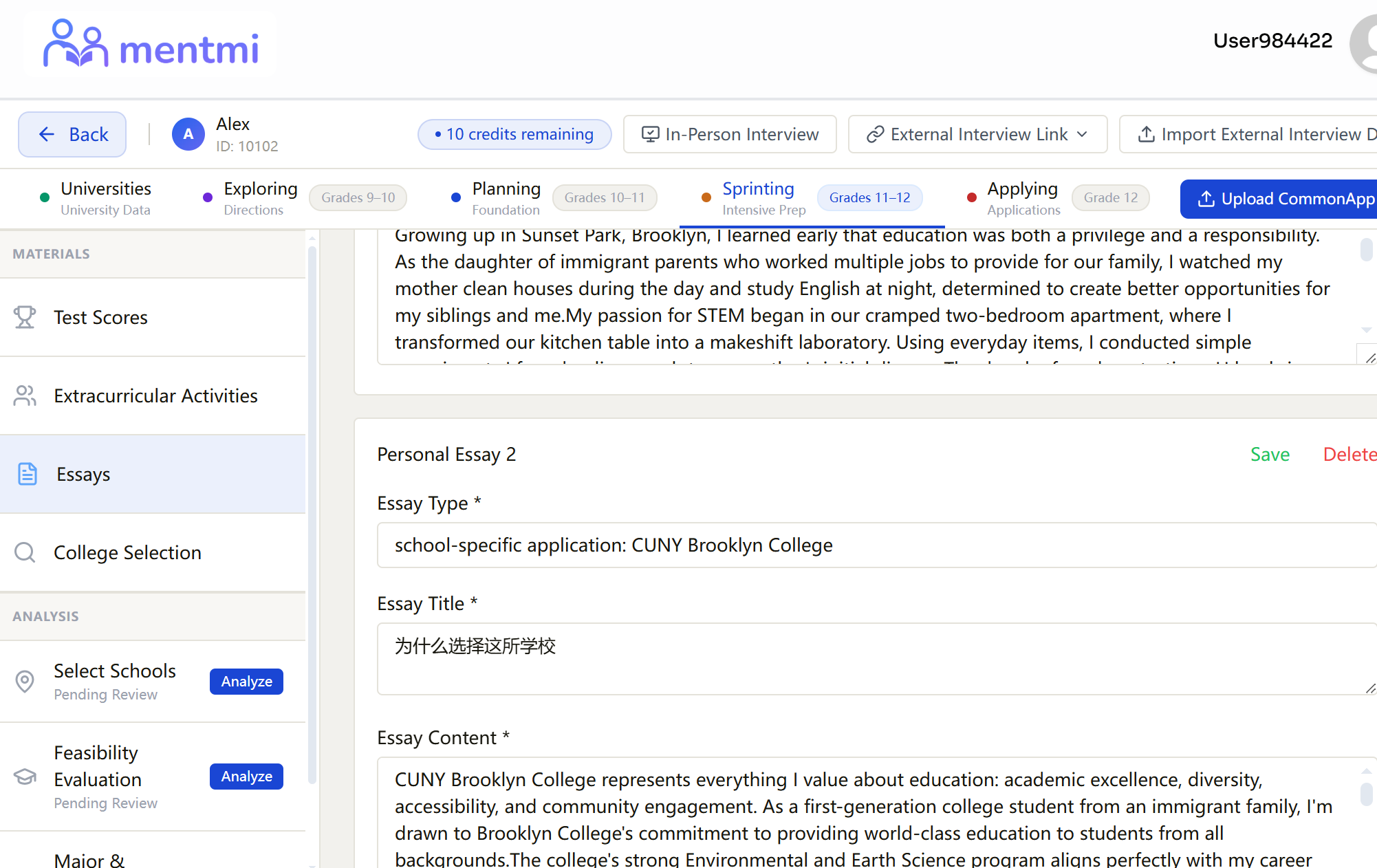
Task: Click the Grades 11–12 badge
Action: 869,198
